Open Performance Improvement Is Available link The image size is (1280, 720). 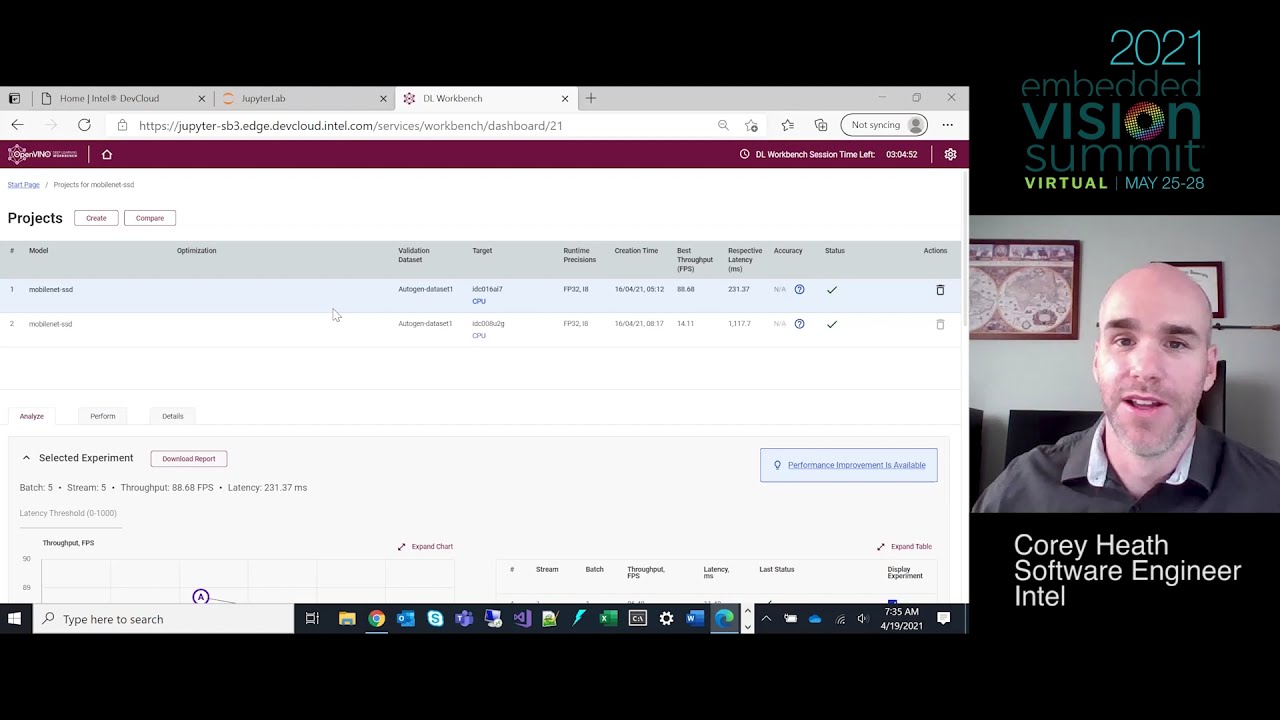pos(856,465)
